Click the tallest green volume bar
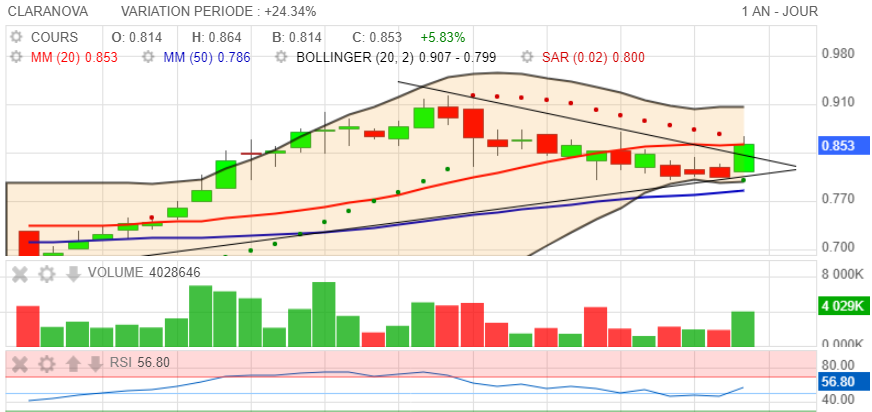The width and height of the screenshot is (872, 412). pos(324,315)
